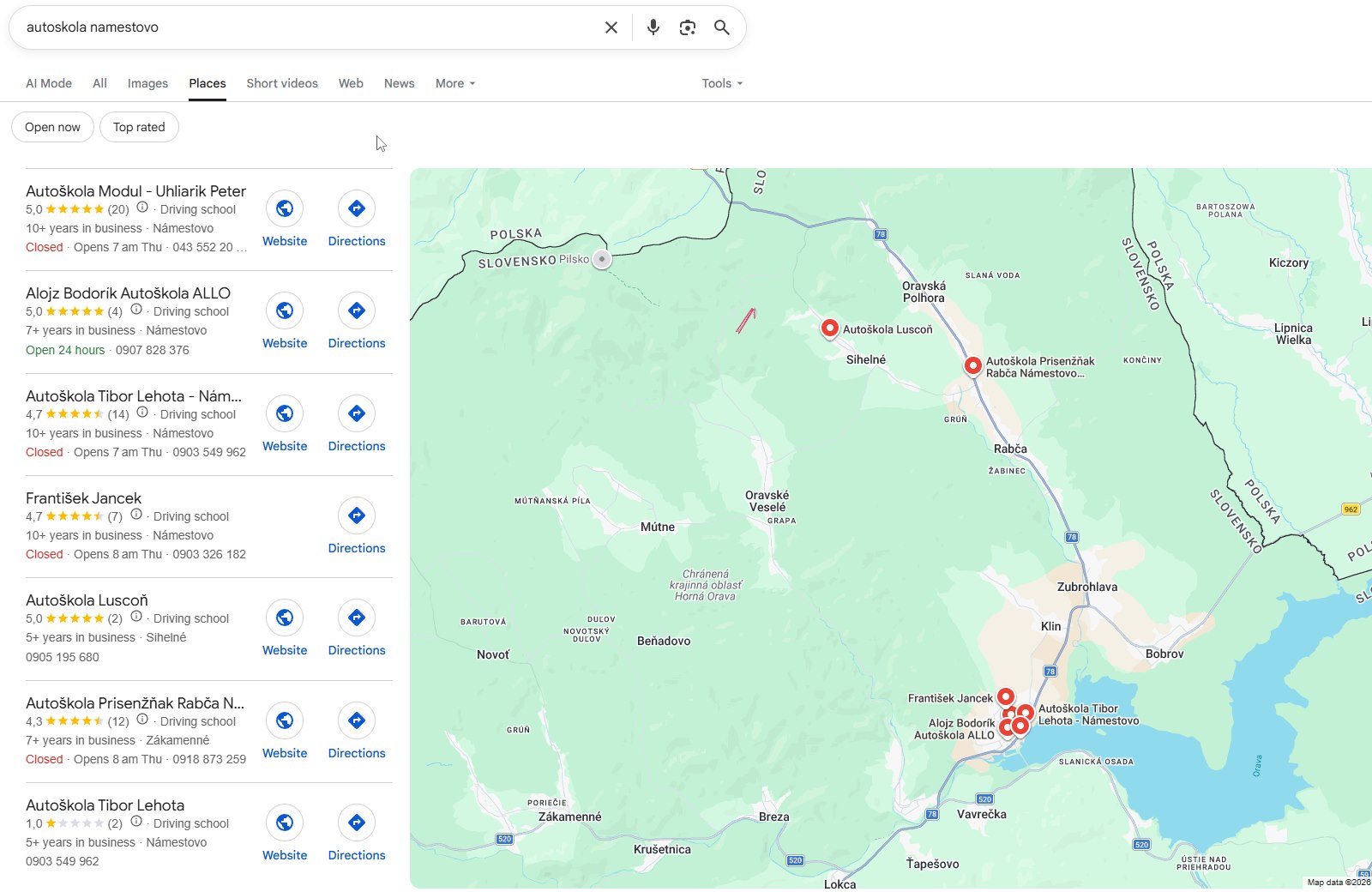This screenshot has width=1372, height=892.
Task: Show review info icon for Autoškola Modul
Action: coord(142,208)
